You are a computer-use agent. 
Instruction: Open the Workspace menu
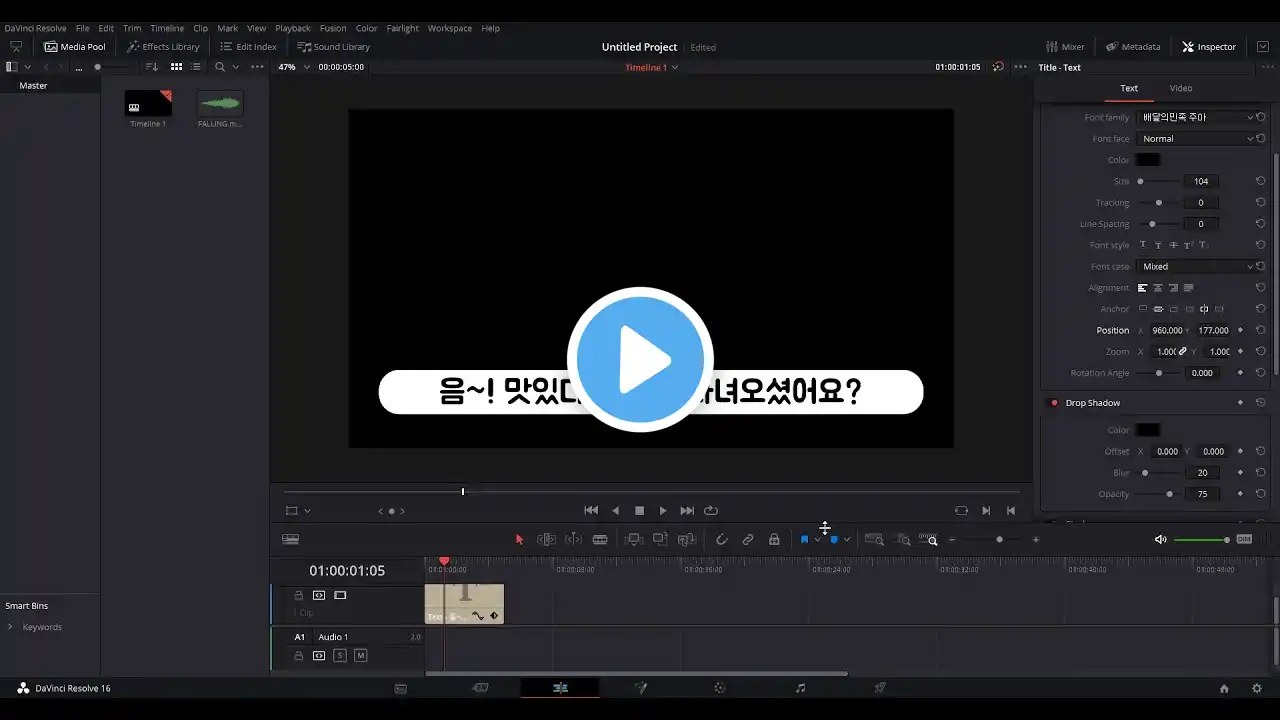[450, 28]
